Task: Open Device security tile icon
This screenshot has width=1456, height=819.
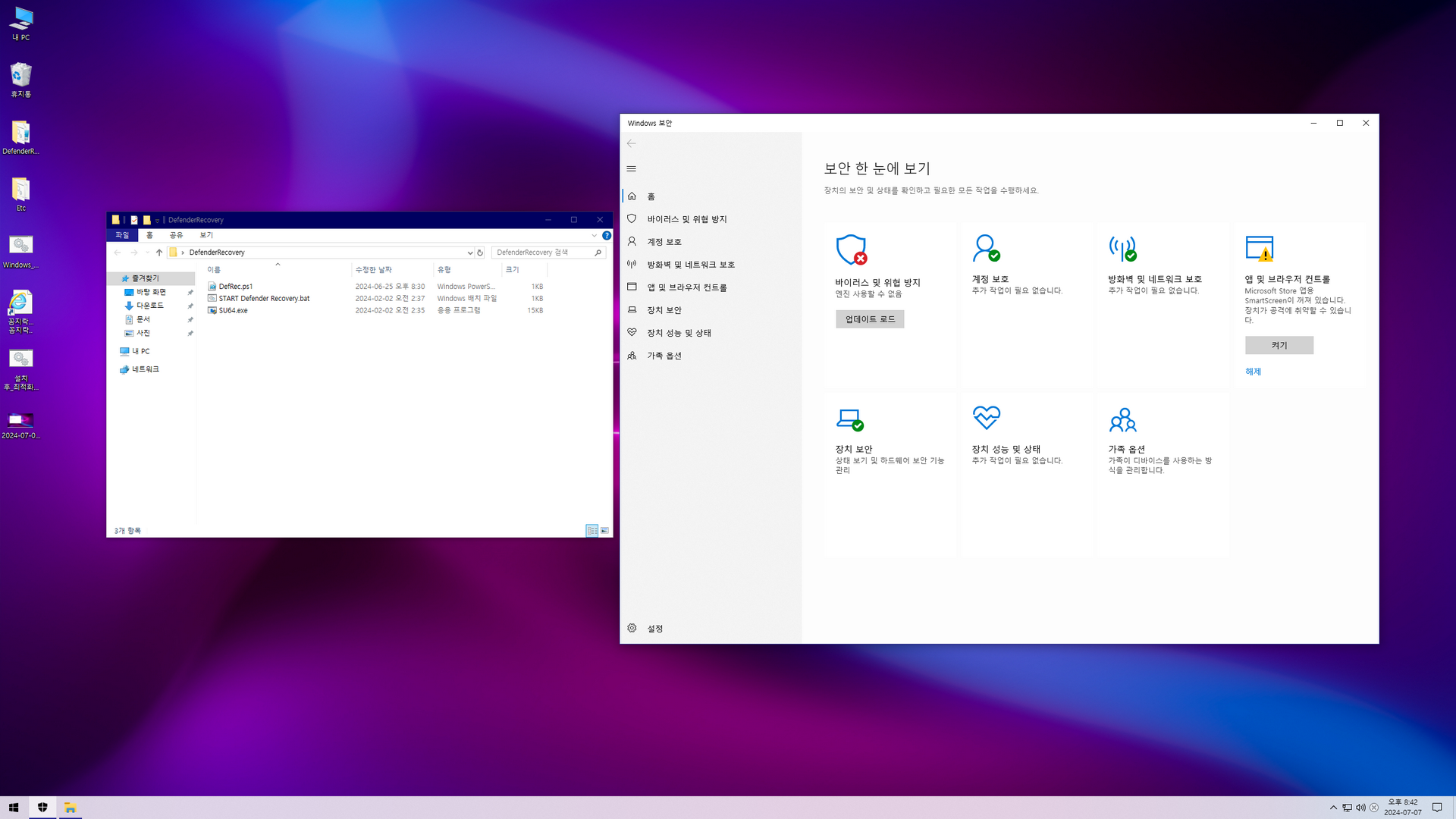Action: [849, 419]
